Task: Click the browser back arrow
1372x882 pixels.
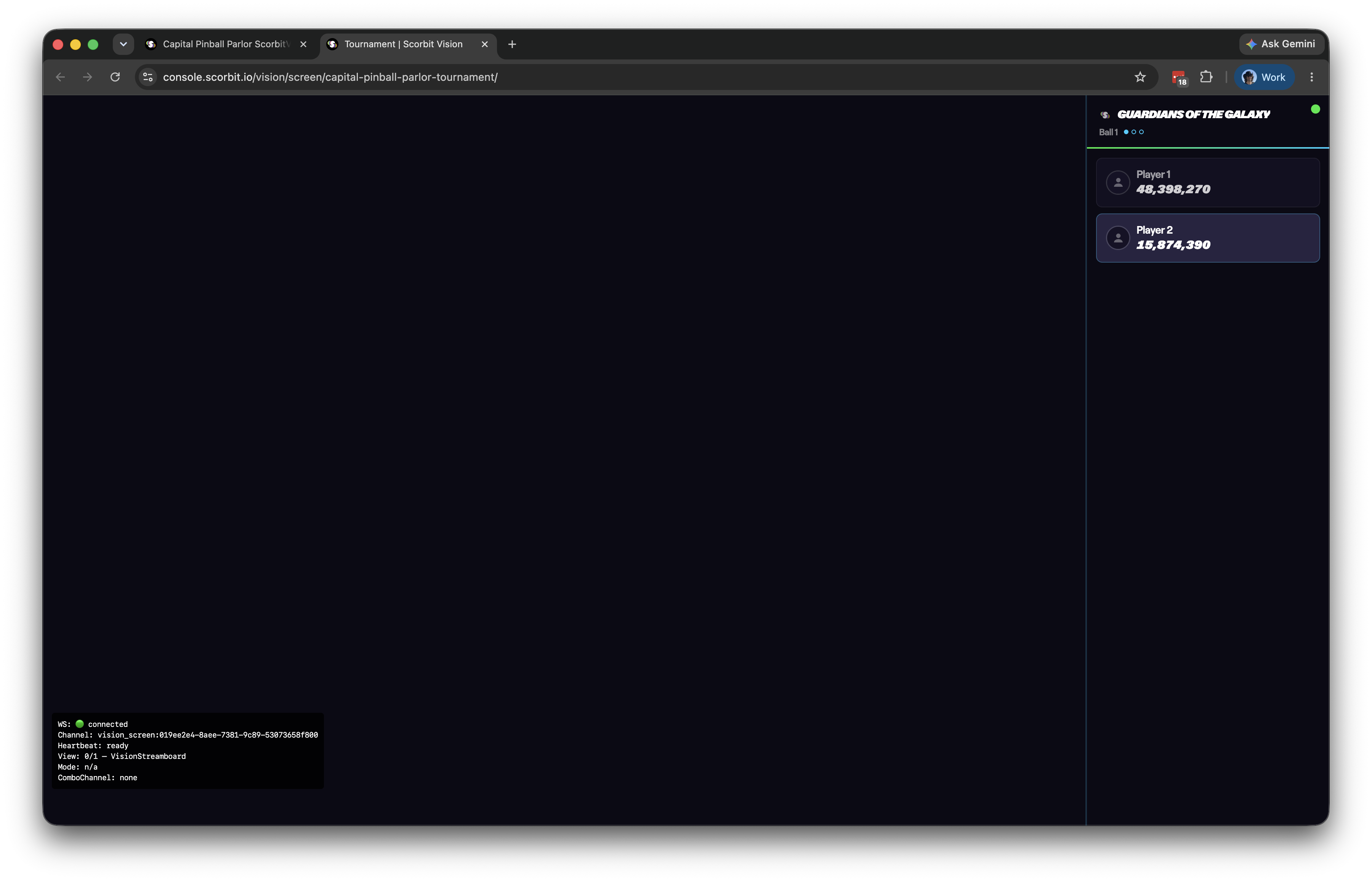Action: click(x=60, y=77)
